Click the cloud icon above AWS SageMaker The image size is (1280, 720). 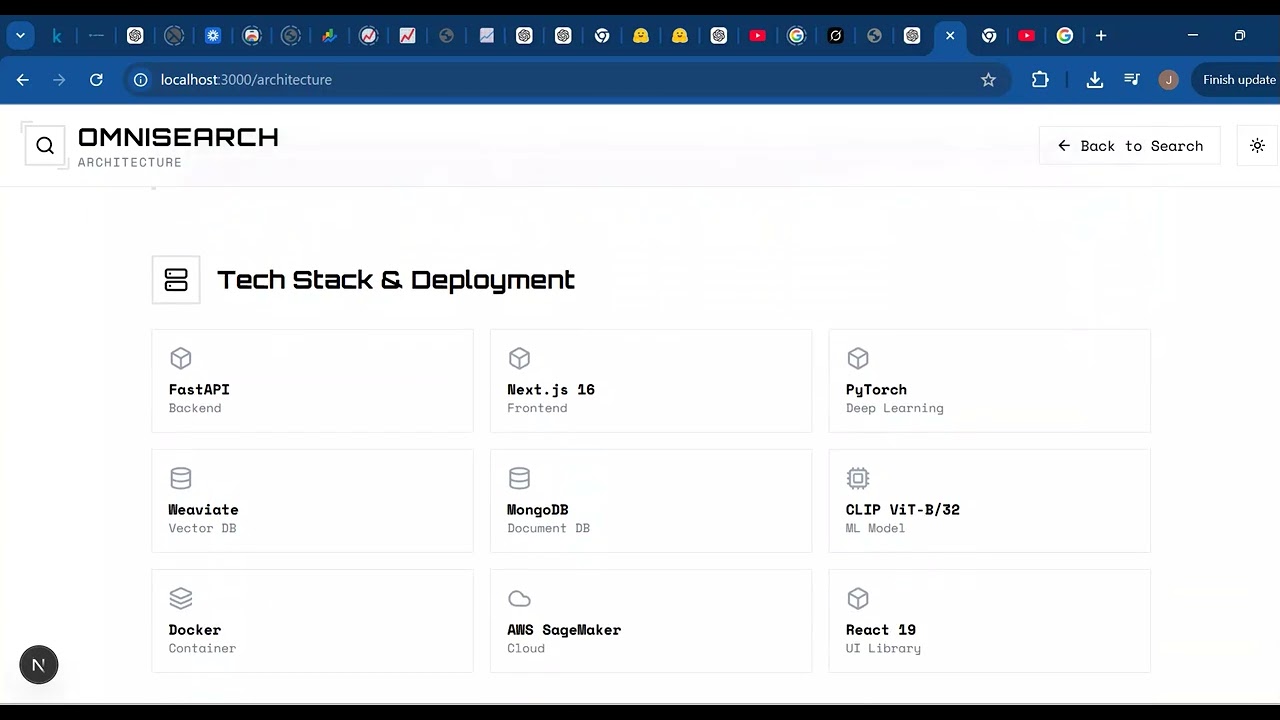[x=519, y=598]
